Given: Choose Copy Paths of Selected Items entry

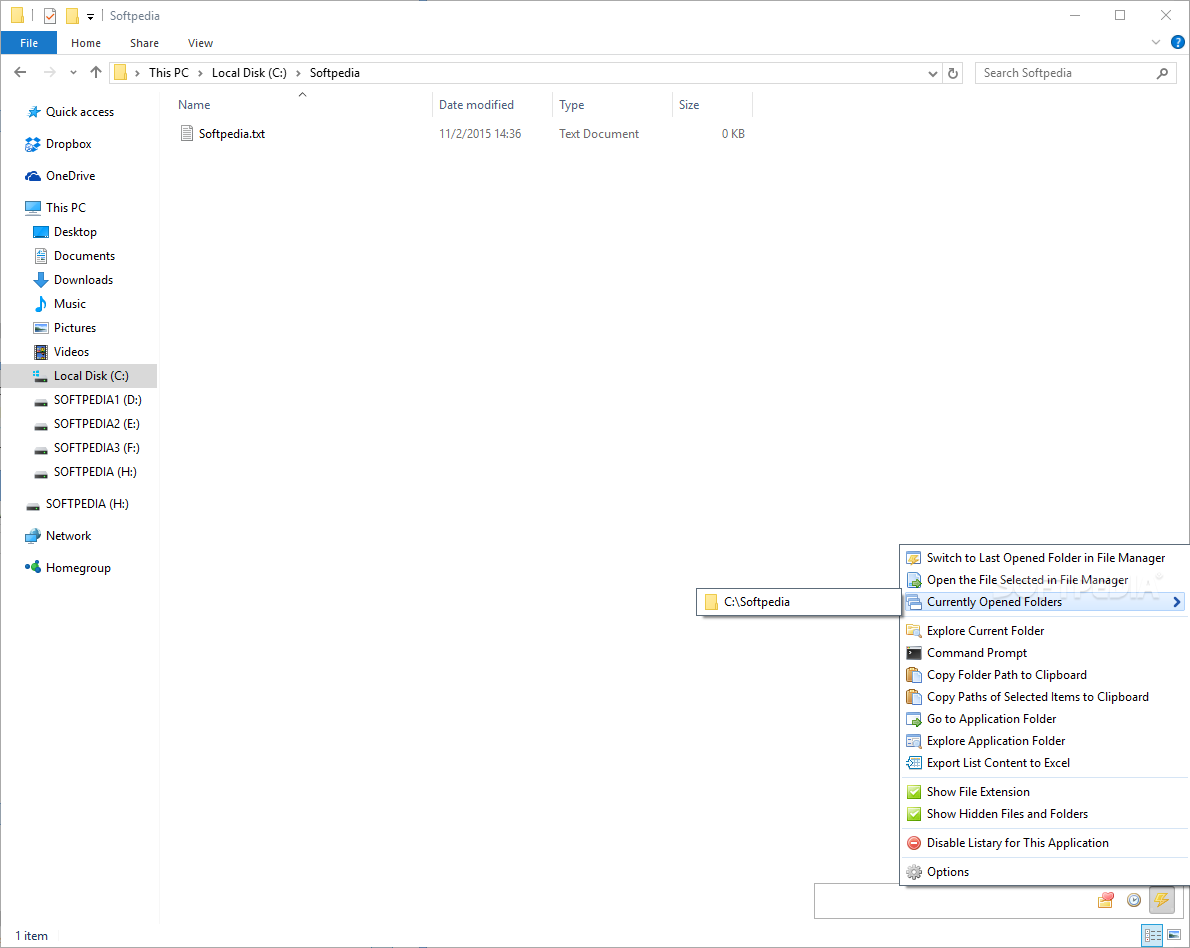Looking at the screenshot, I should [x=1045, y=698].
